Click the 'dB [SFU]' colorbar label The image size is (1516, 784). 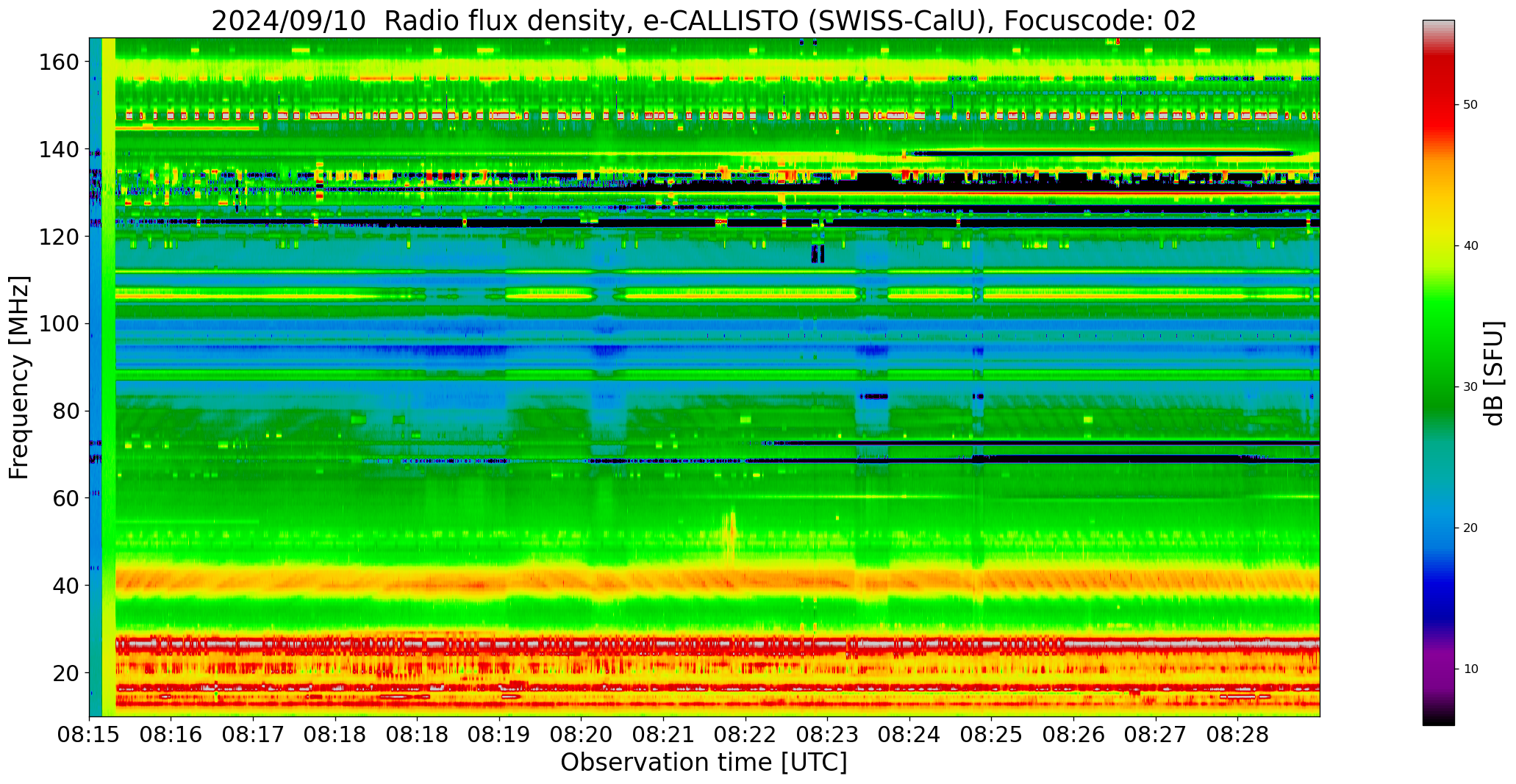coord(1494,373)
